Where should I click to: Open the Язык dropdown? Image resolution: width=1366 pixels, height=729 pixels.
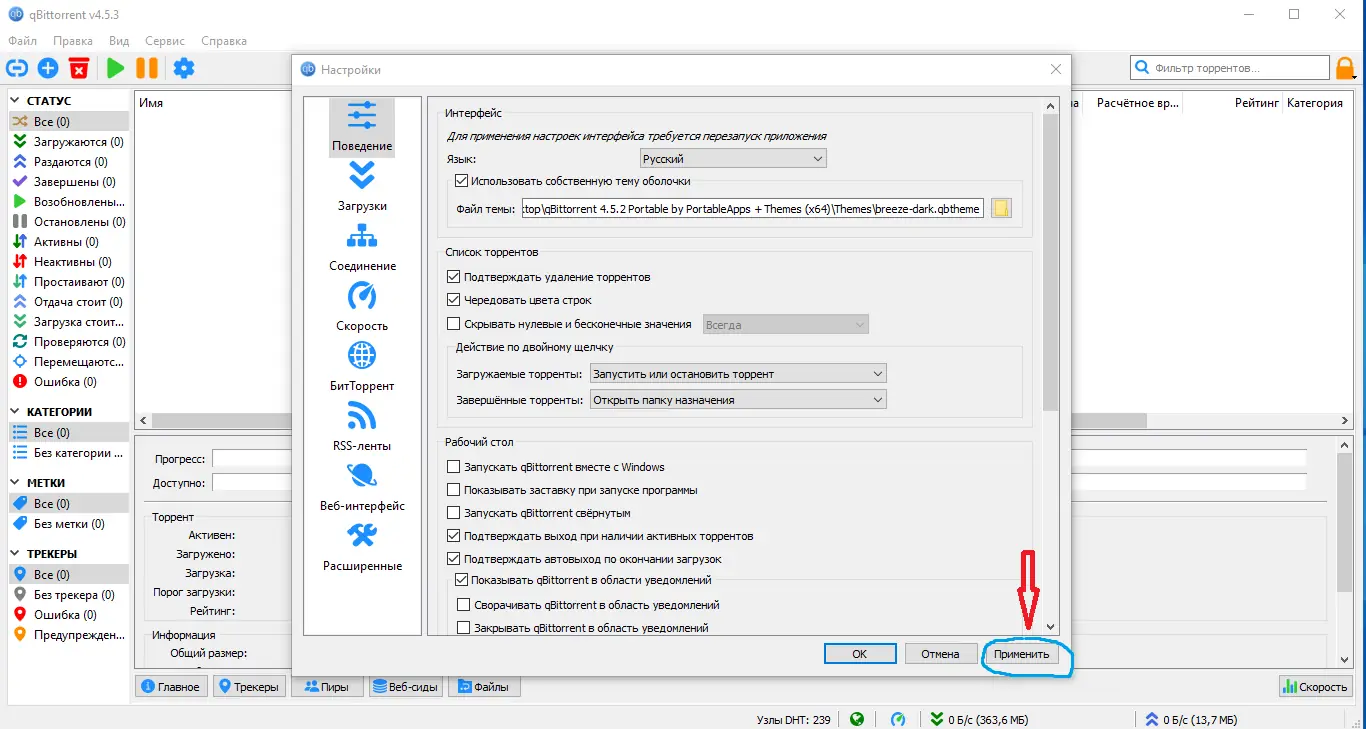coord(732,158)
